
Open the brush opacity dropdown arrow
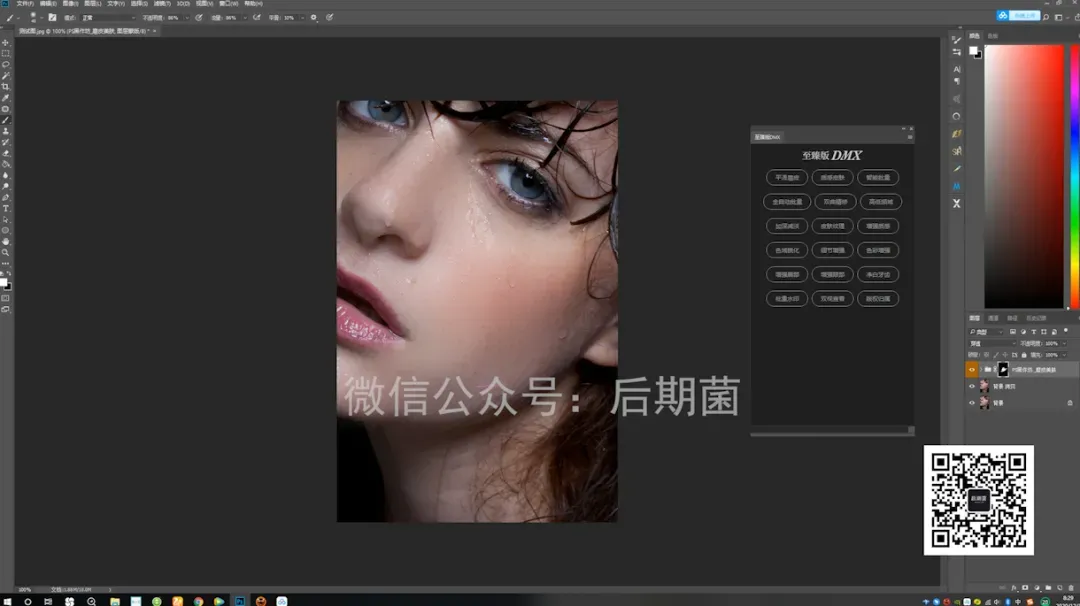(187, 18)
